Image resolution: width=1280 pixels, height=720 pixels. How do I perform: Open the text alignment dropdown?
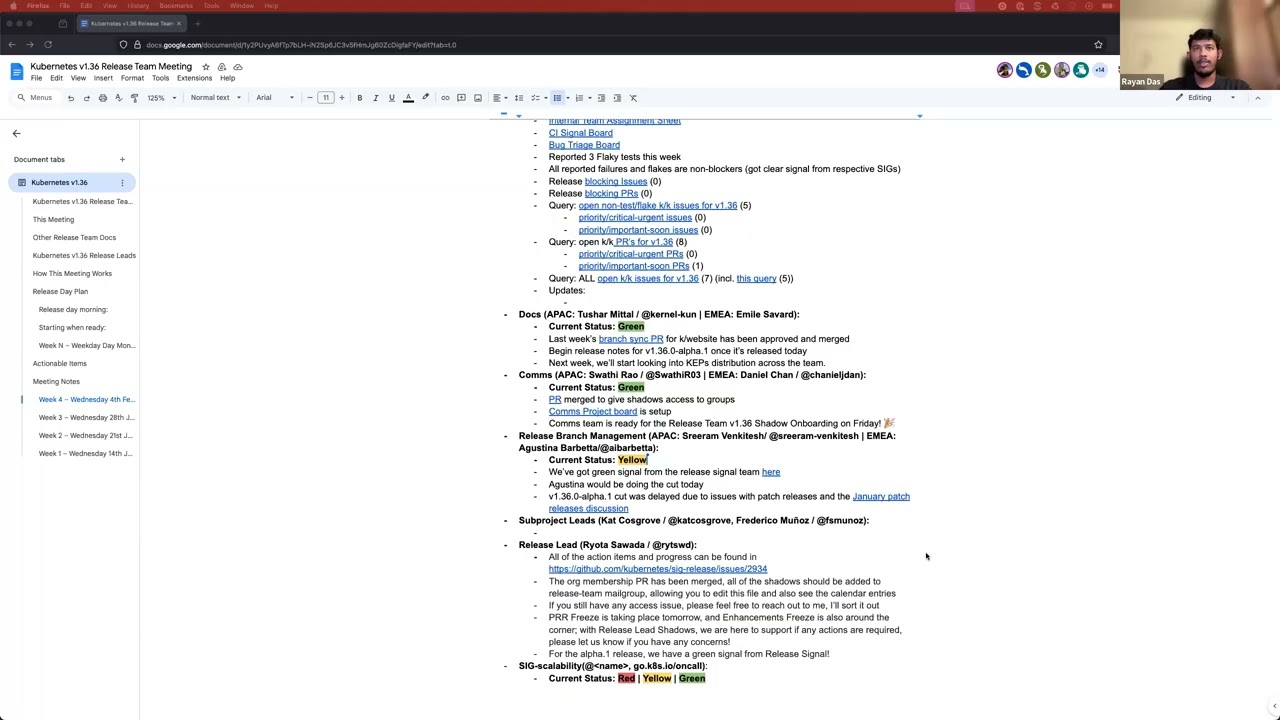click(x=499, y=98)
